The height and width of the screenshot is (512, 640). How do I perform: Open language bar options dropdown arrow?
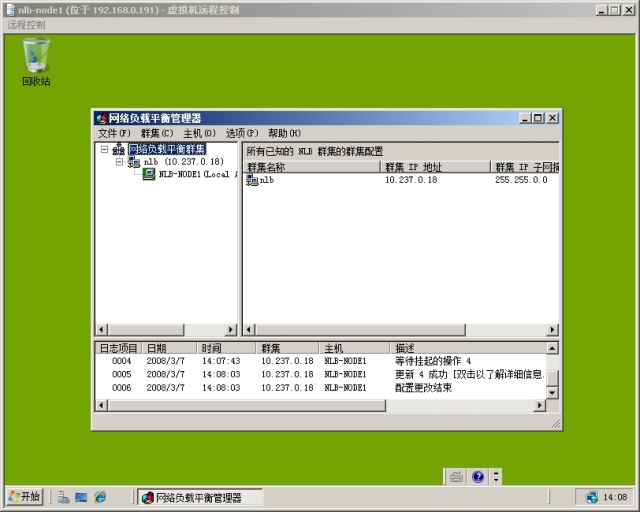click(x=496, y=478)
